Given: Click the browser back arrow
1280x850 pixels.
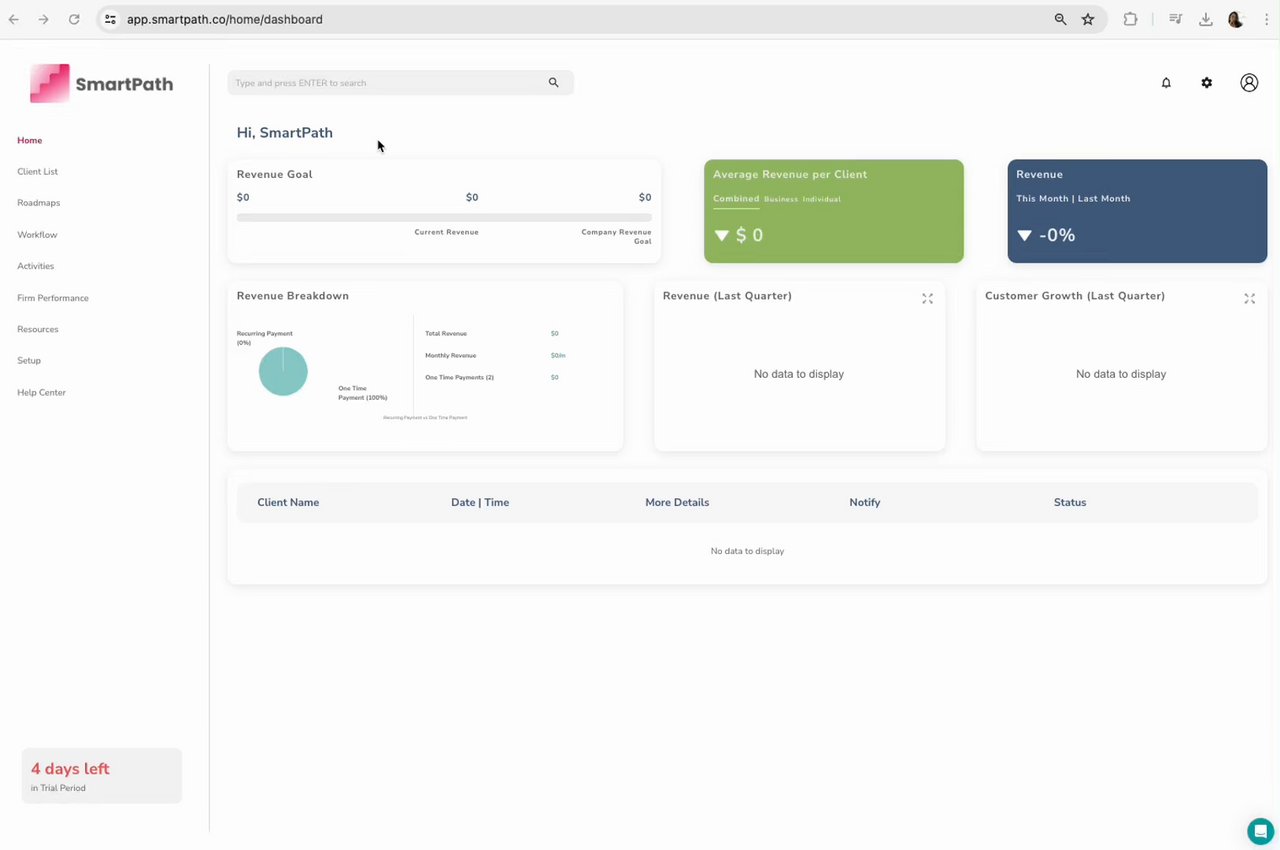Looking at the screenshot, I should tap(14, 19).
